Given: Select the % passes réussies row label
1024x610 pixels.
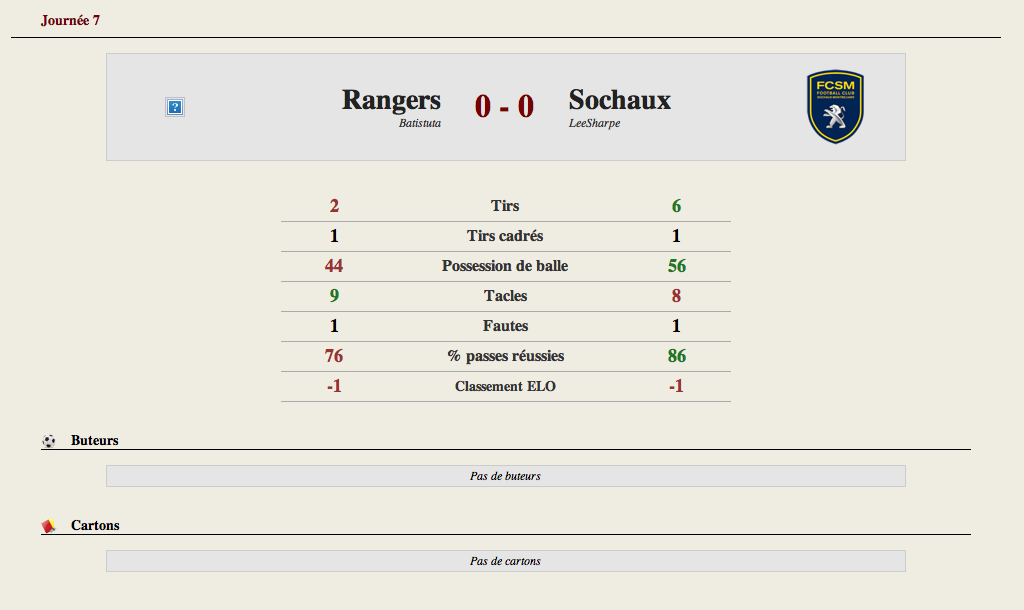Looking at the screenshot, I should (505, 356).
